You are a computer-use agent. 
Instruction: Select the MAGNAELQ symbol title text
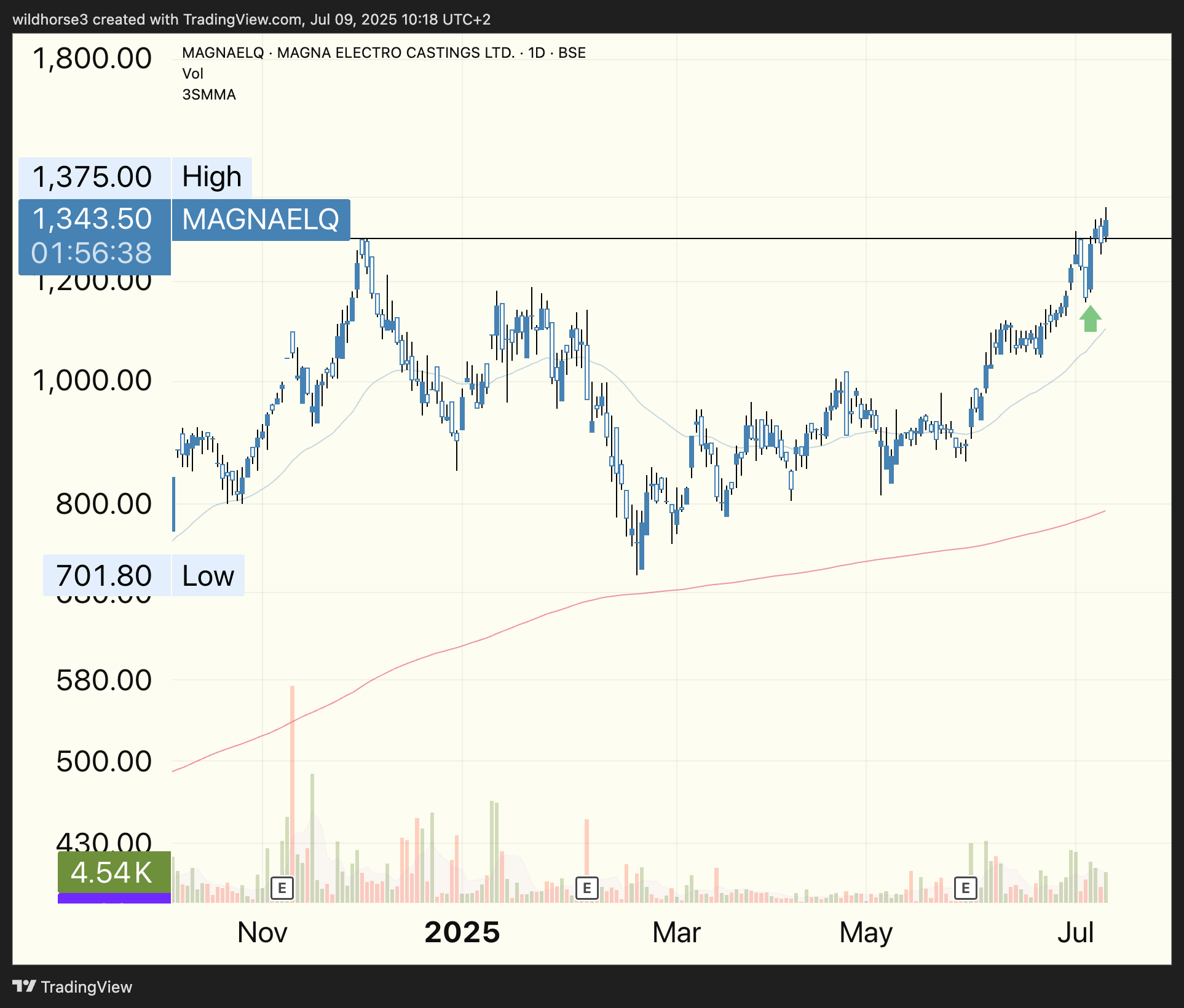click(x=384, y=53)
